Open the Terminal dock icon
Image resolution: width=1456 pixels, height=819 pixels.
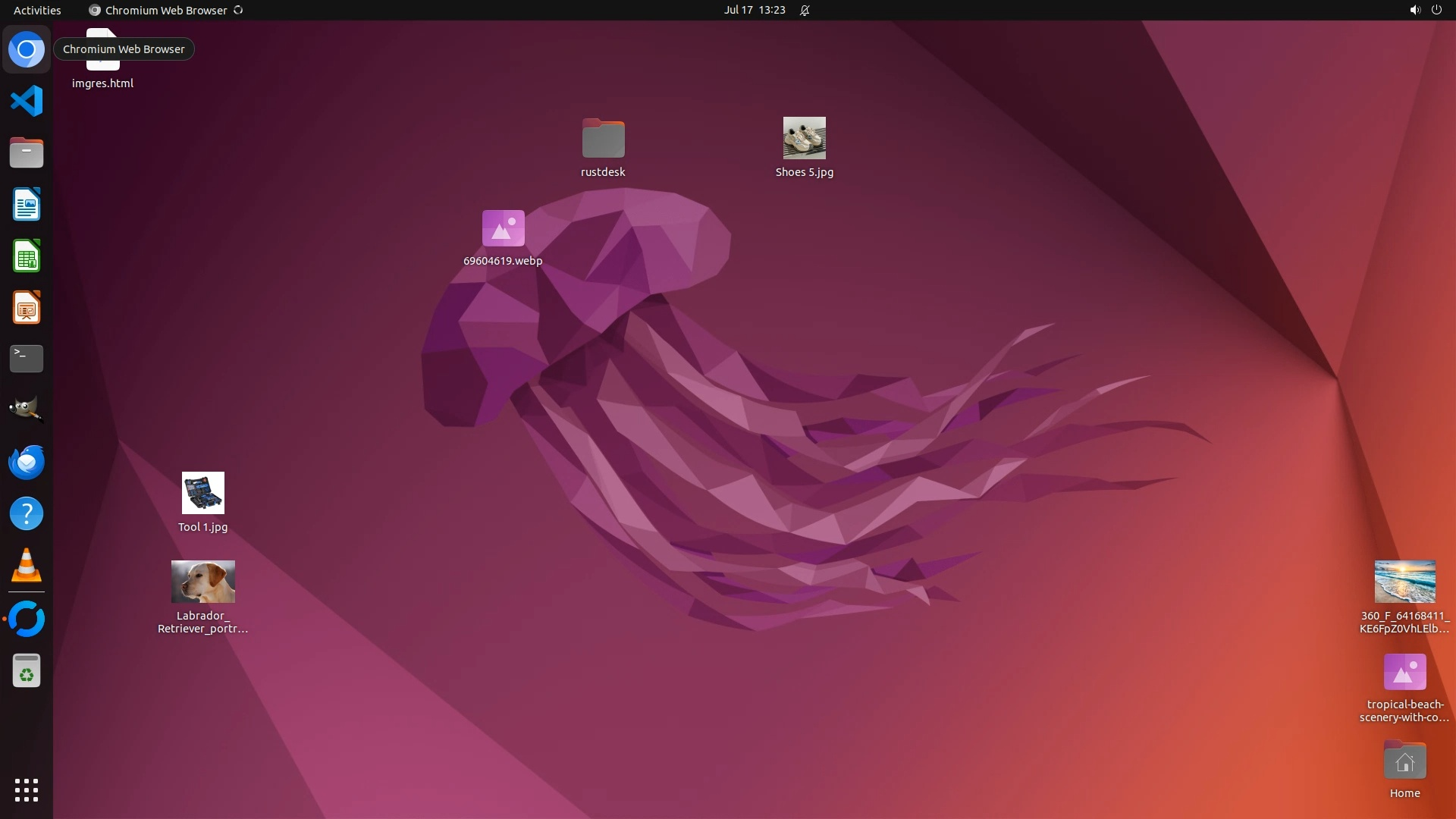click(27, 359)
